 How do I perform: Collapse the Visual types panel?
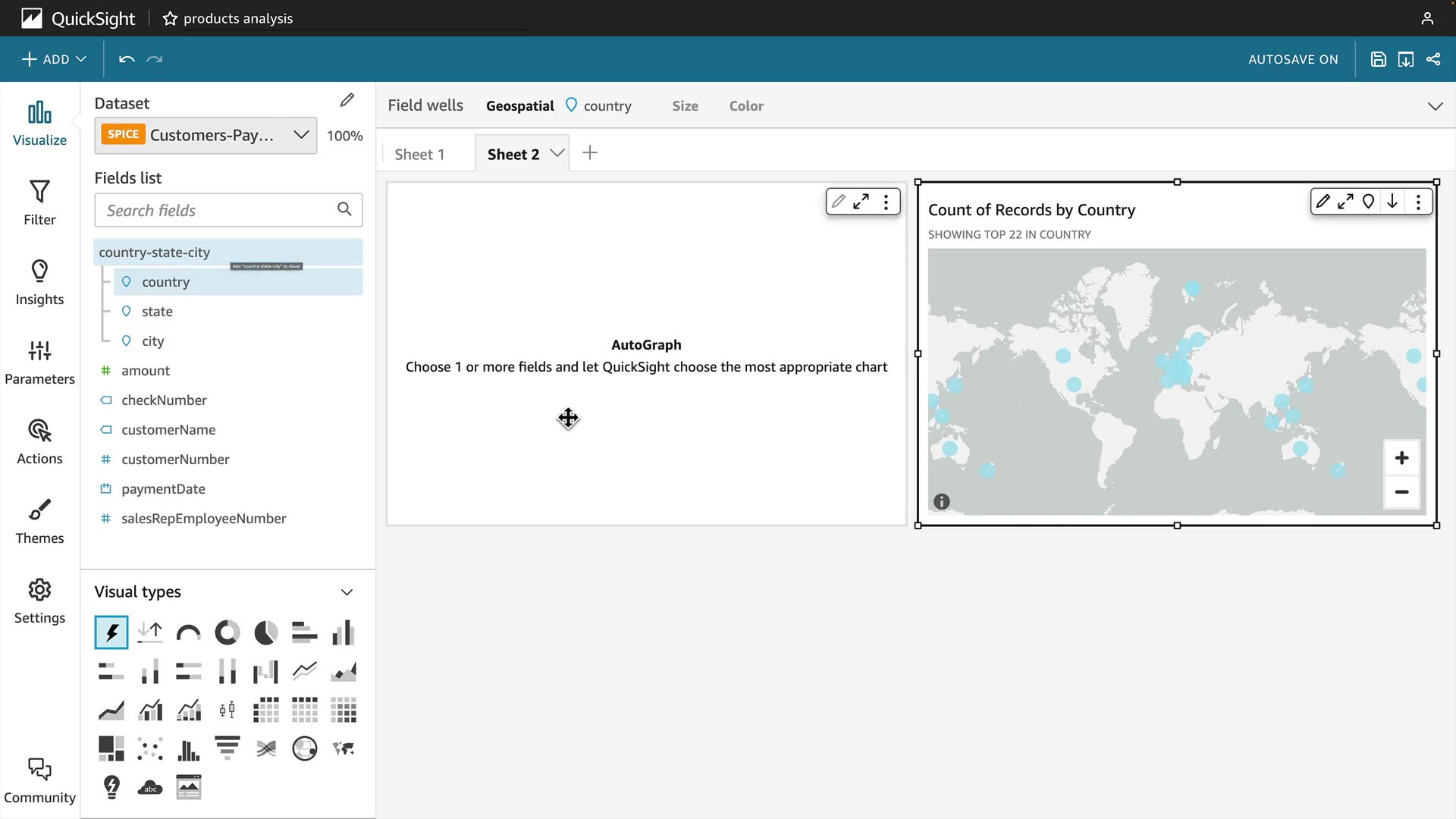point(347,592)
